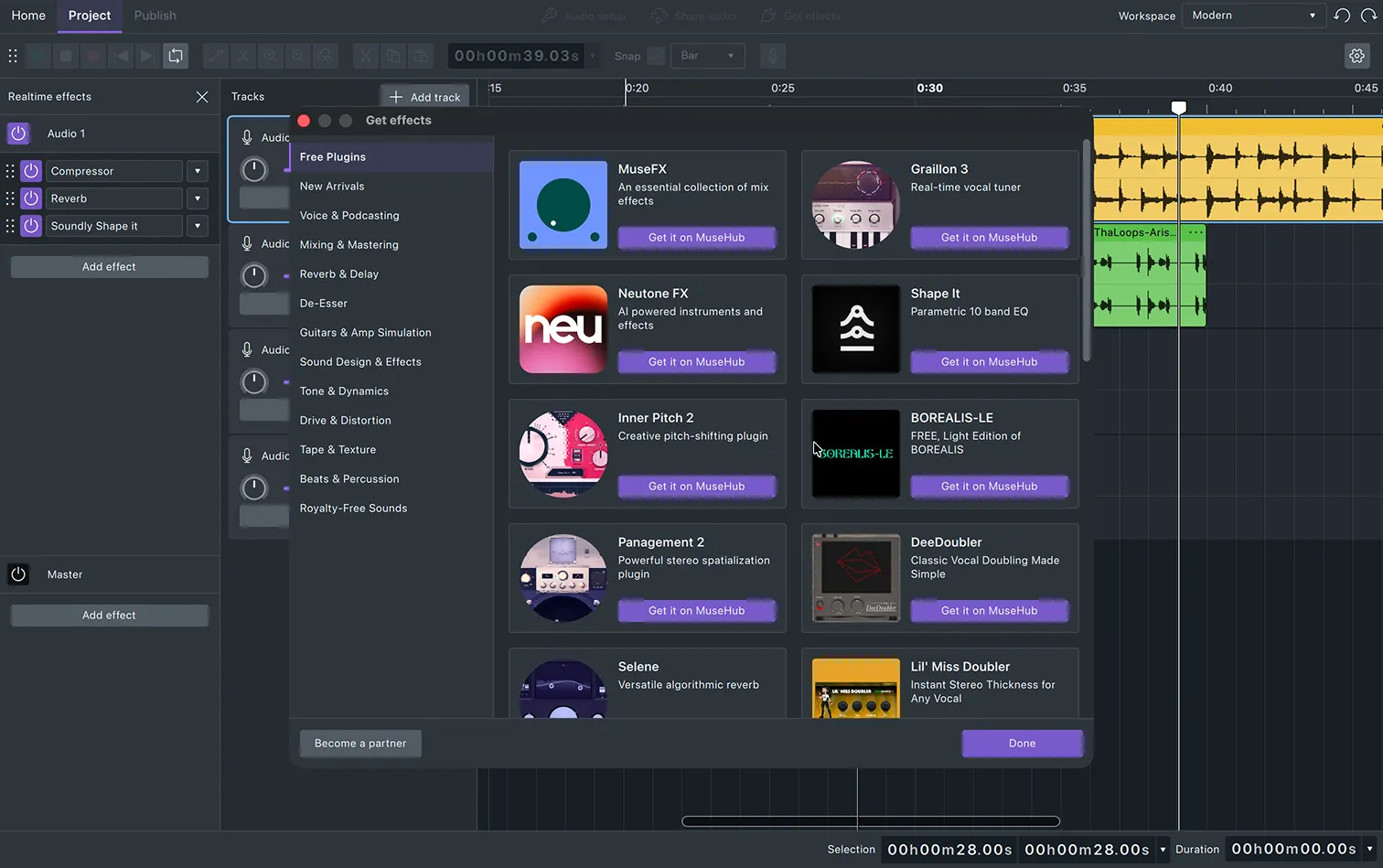Select the Royalty-Free Sounds category
Viewport: 1383px width, 868px height.
391,509
